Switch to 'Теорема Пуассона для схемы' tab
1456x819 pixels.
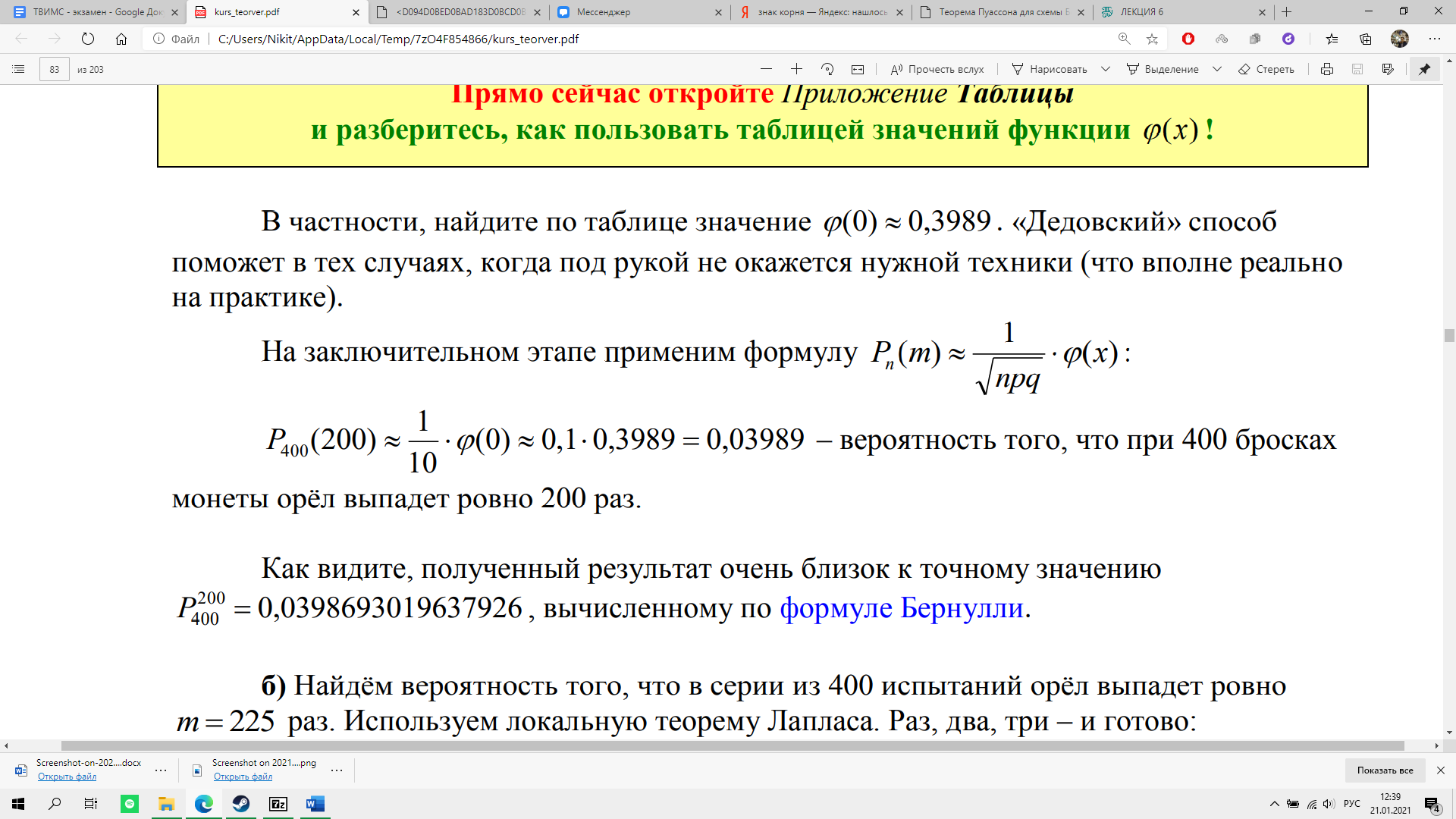click(x=1003, y=12)
